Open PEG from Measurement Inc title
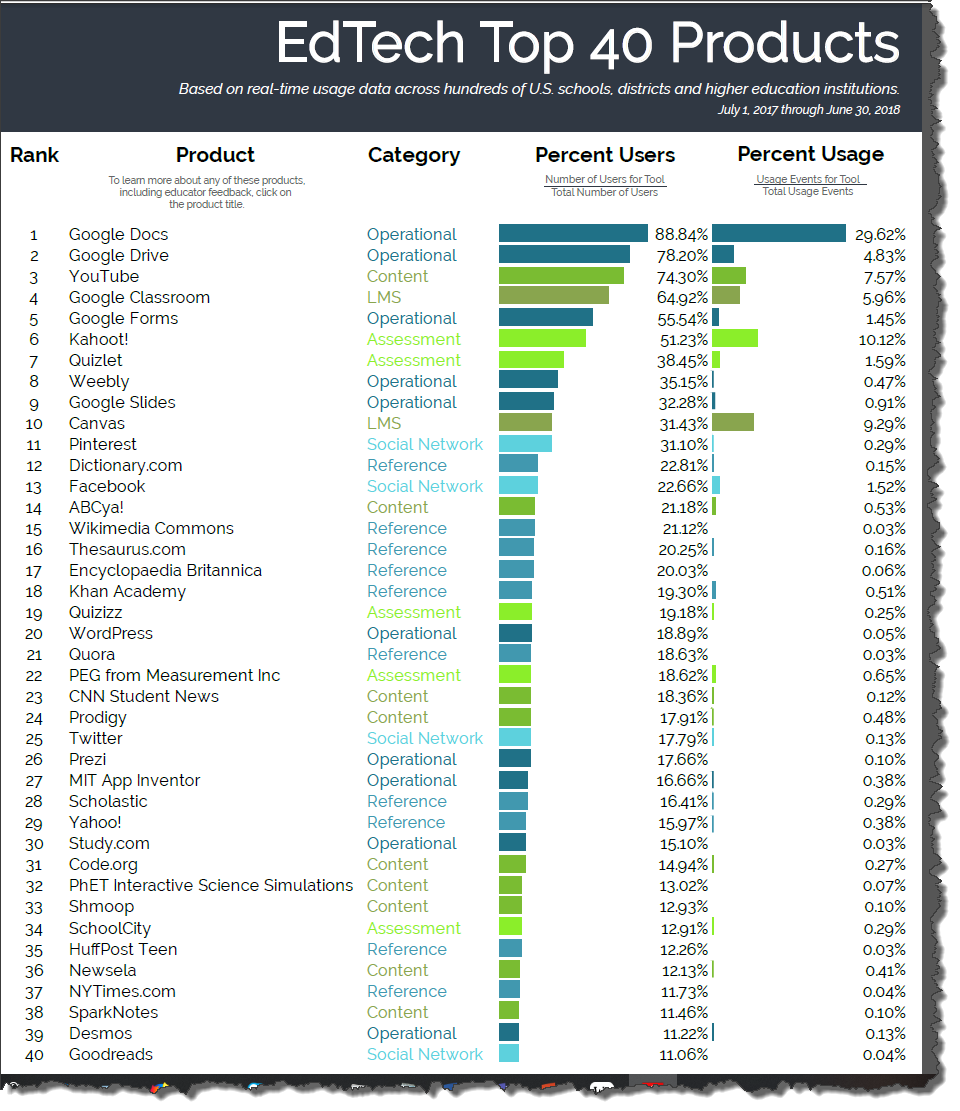Screen dimensions: 960x1111 pyautogui.click(x=174, y=675)
